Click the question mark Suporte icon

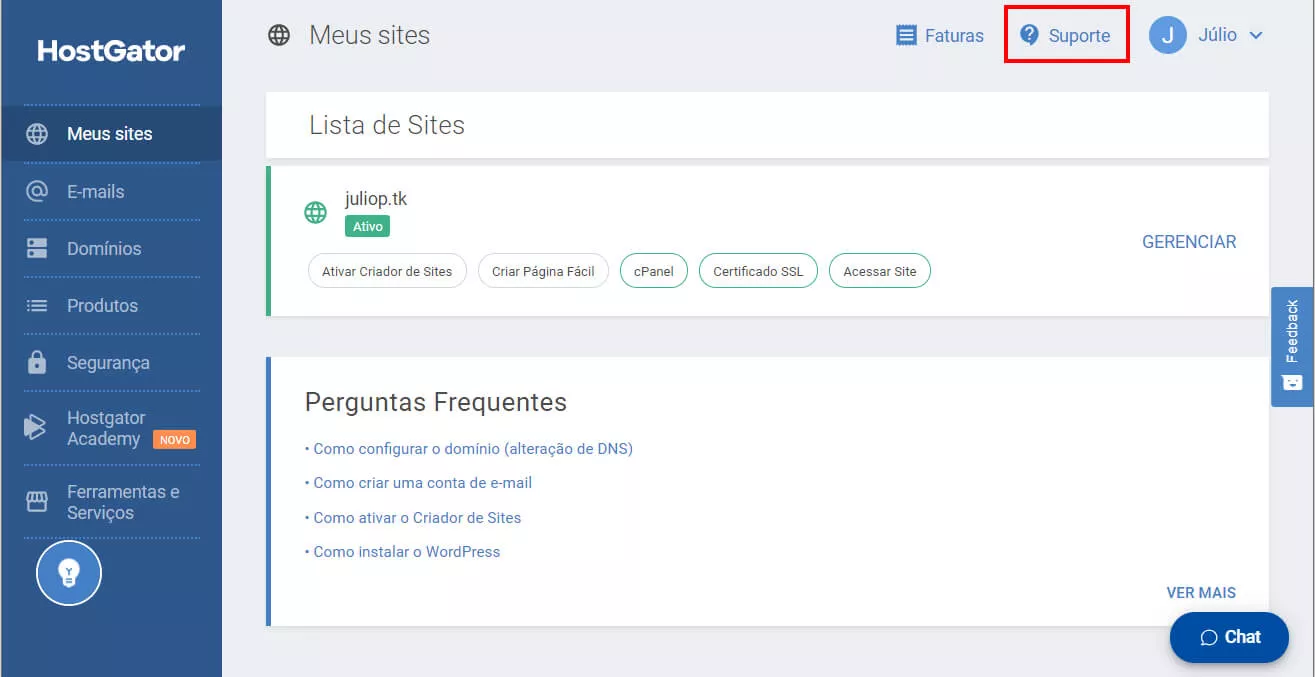coord(1029,35)
